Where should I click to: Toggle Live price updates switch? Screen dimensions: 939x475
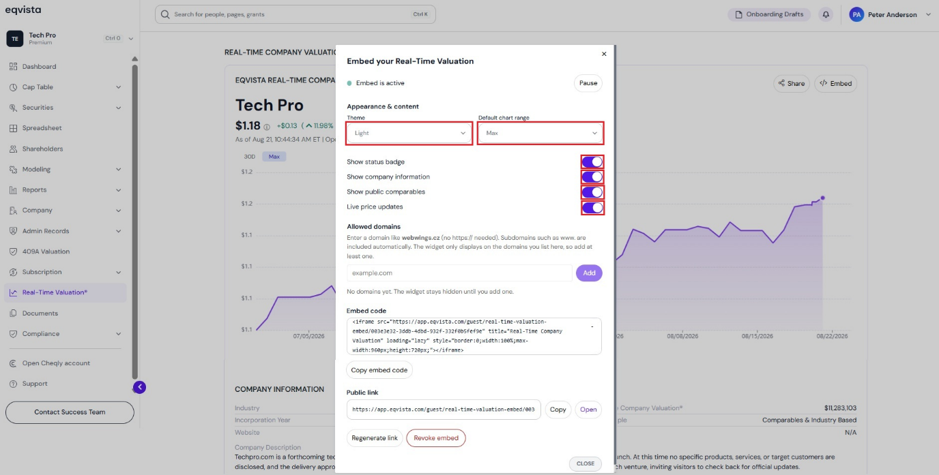592,207
